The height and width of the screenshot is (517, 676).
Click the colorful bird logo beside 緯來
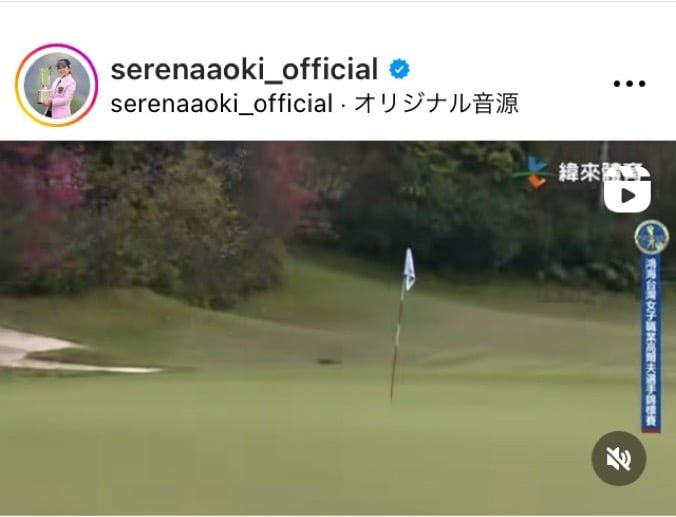click(x=533, y=172)
